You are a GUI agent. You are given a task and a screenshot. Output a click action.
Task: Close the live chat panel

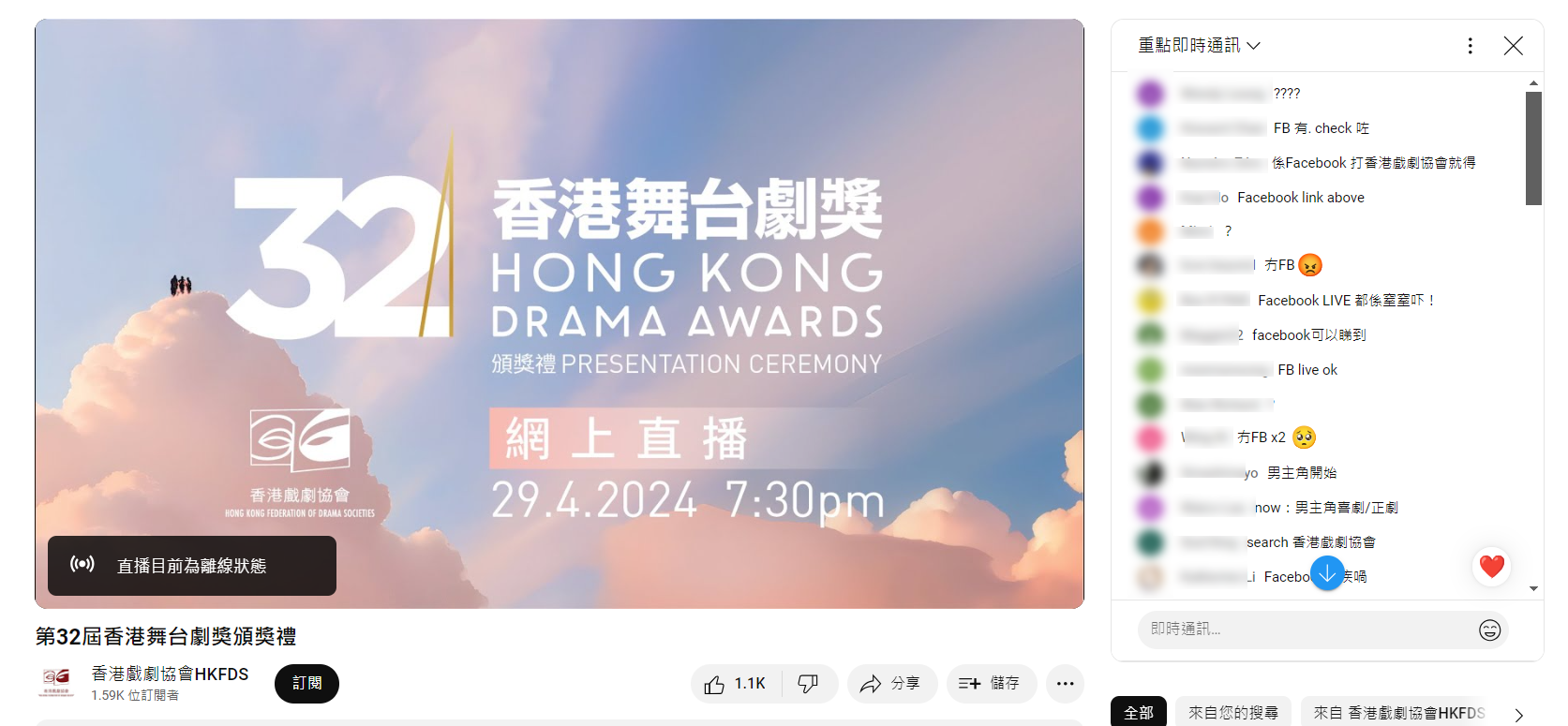[x=1513, y=46]
